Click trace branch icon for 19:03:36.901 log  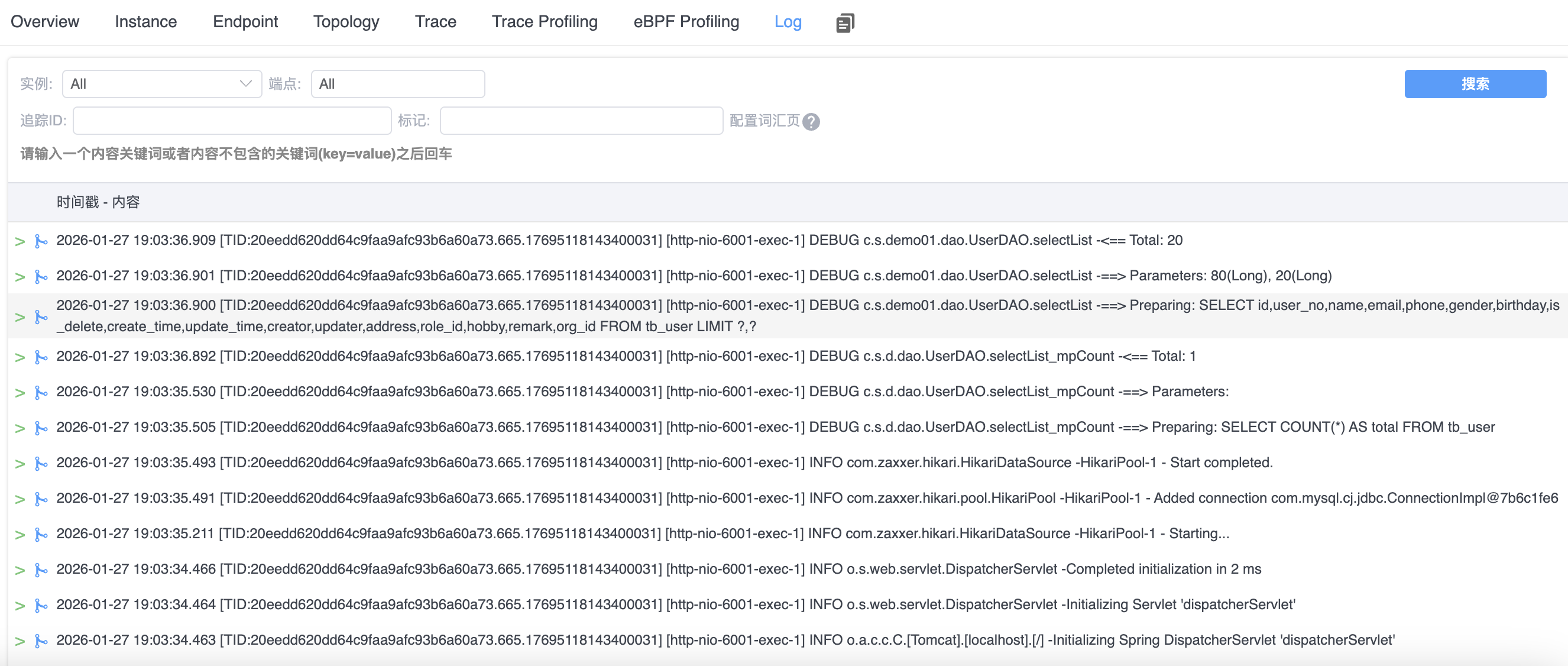point(41,276)
